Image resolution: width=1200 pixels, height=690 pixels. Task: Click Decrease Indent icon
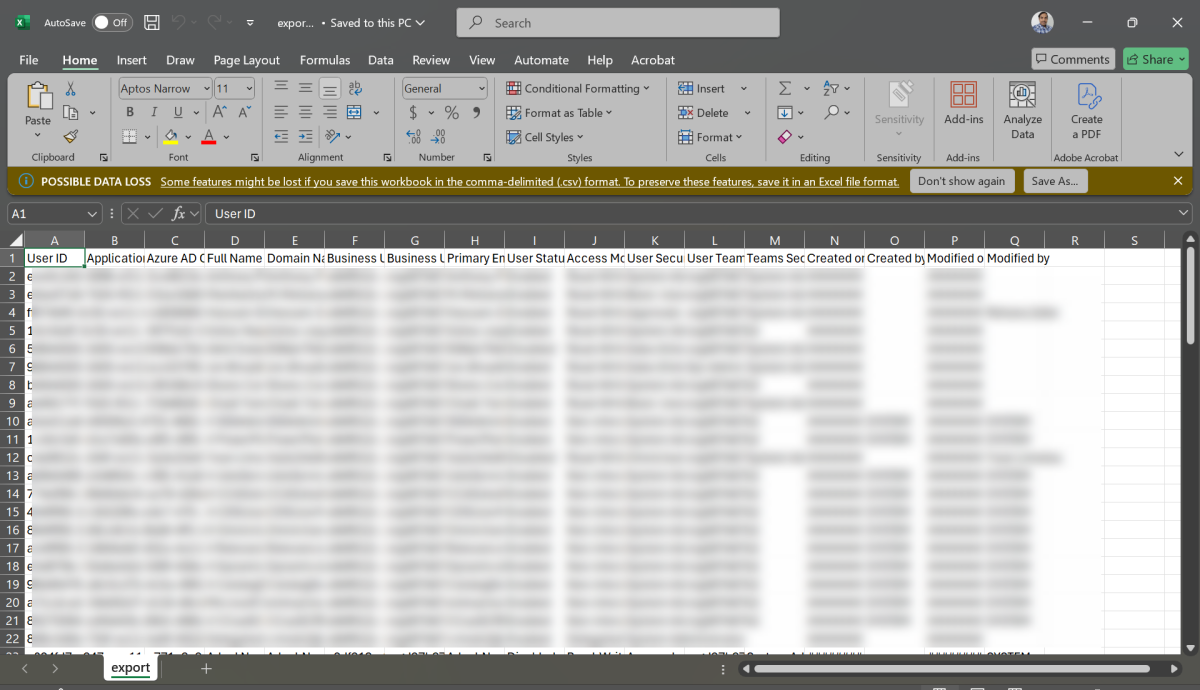(281, 137)
